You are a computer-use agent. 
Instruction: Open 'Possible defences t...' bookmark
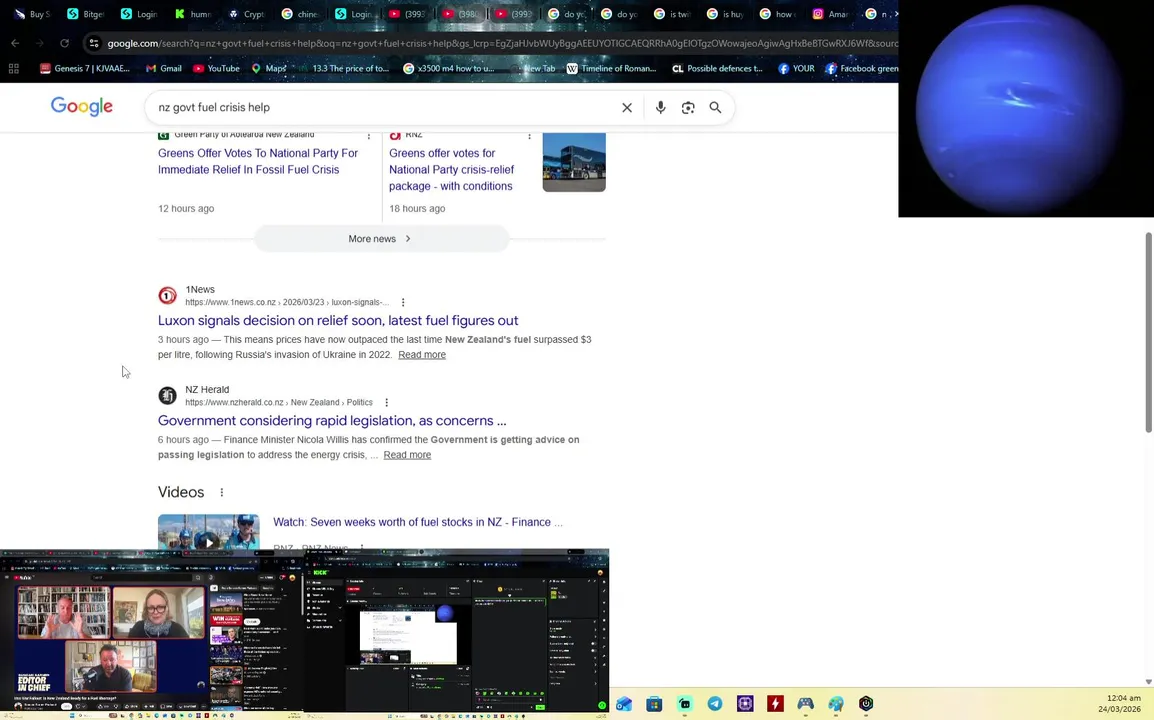pyautogui.click(x=718, y=68)
